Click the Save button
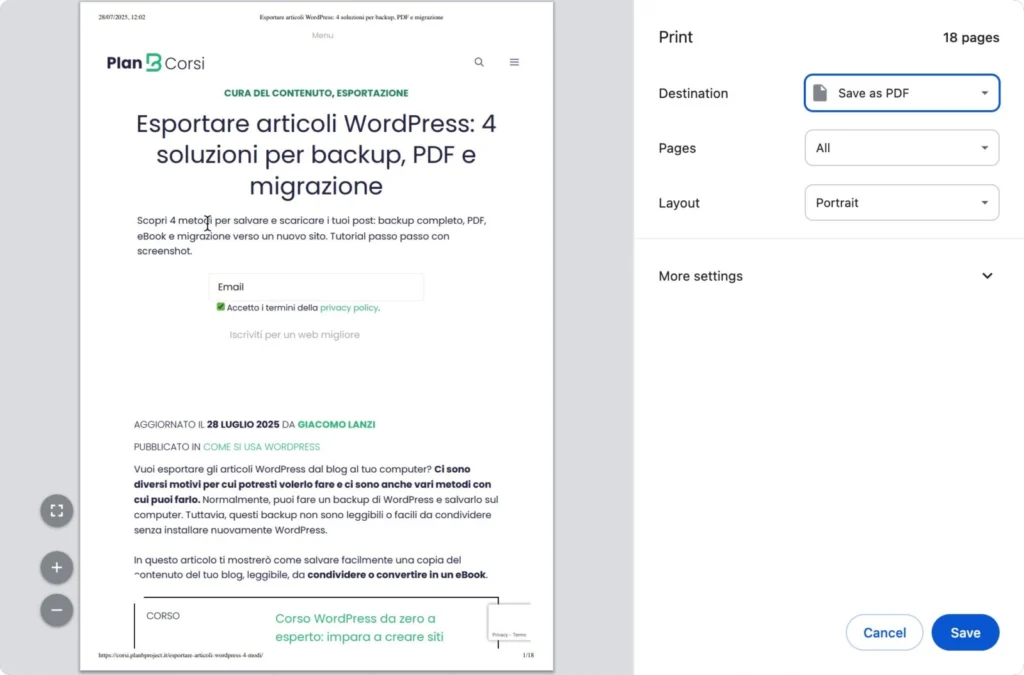Viewport: 1024px width, 675px height. [x=965, y=633]
